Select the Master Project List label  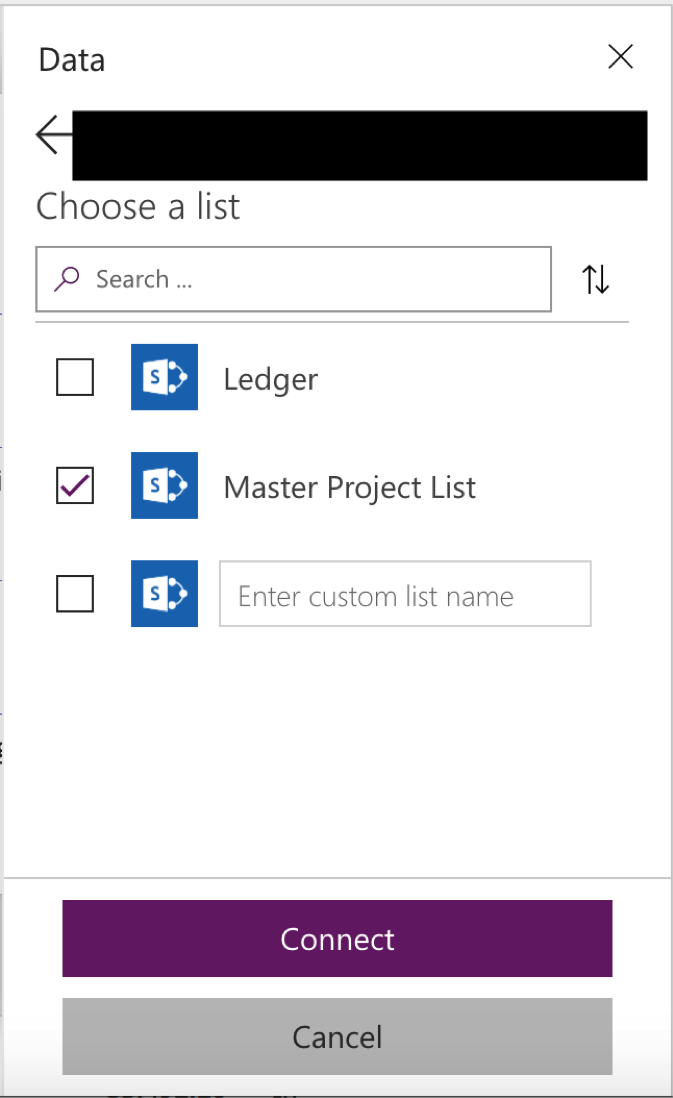tap(350, 487)
